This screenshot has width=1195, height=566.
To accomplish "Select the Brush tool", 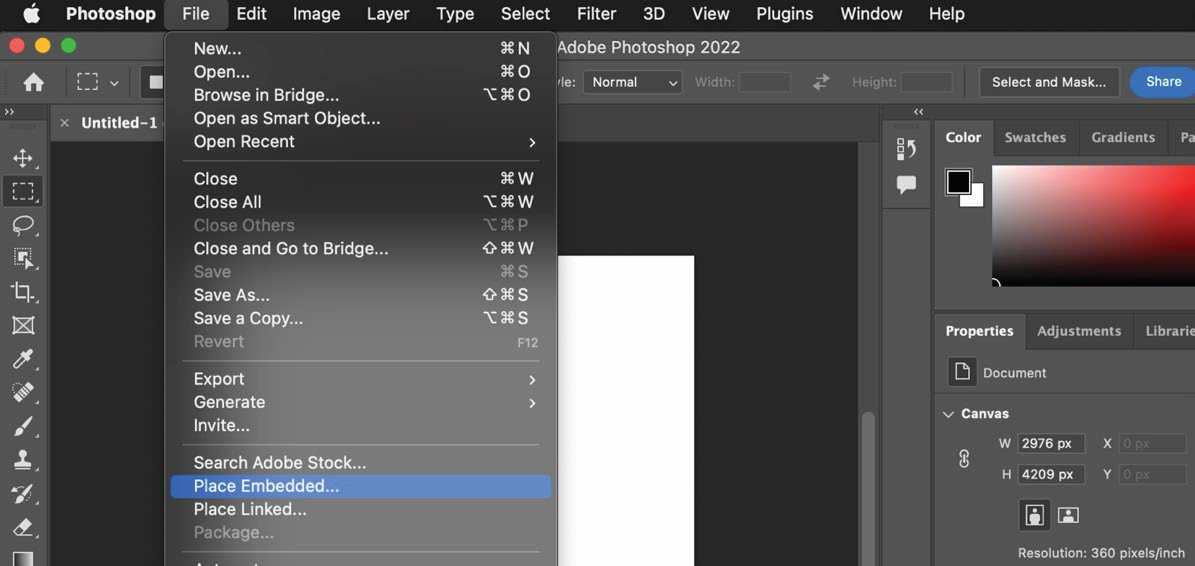I will 23,427.
